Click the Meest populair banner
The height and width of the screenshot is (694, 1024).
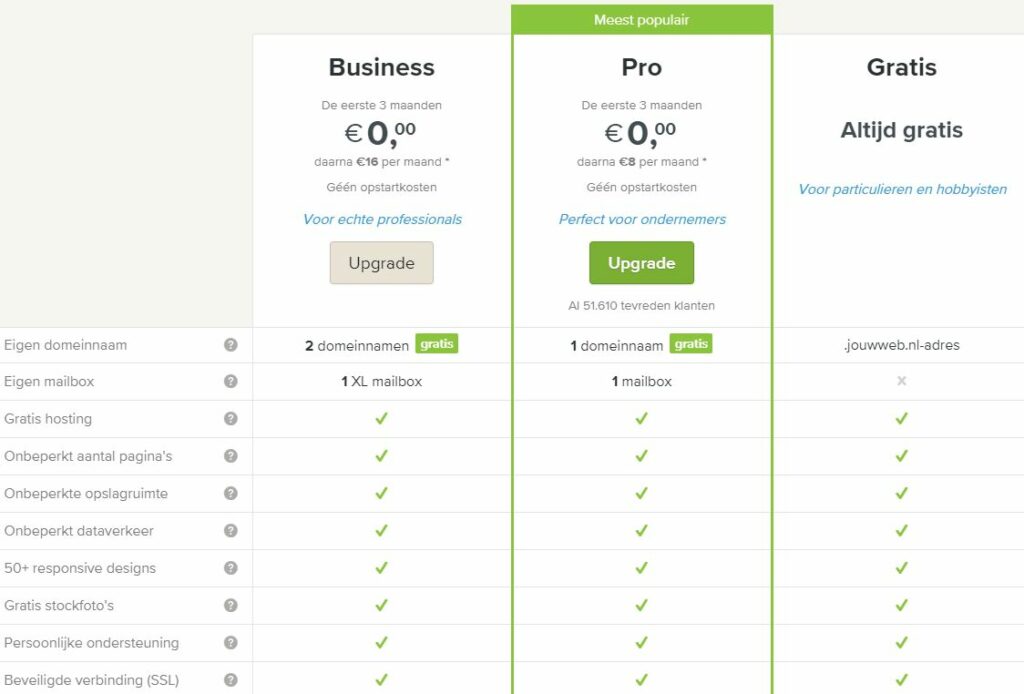click(x=641, y=19)
